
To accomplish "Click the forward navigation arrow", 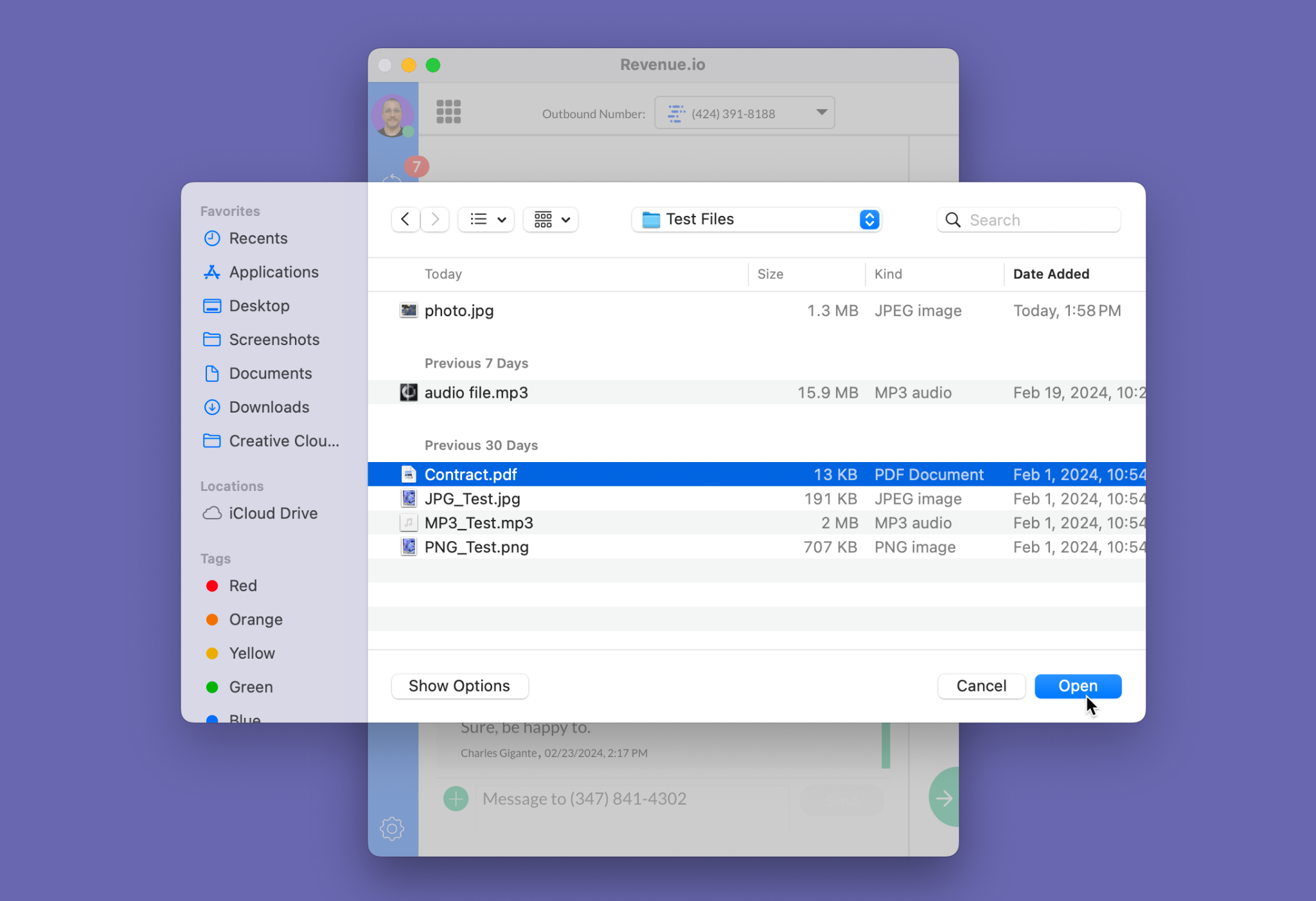I will (435, 220).
